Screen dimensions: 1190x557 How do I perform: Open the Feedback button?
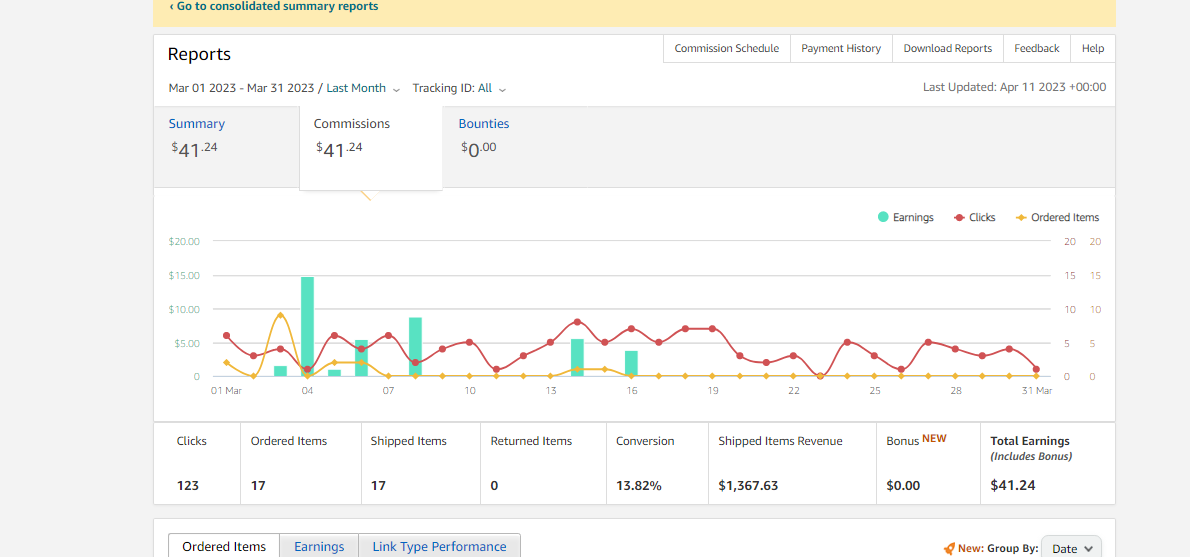(1037, 49)
